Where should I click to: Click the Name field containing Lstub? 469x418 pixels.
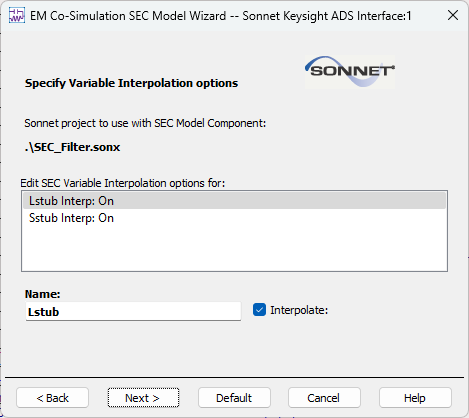coord(133,312)
